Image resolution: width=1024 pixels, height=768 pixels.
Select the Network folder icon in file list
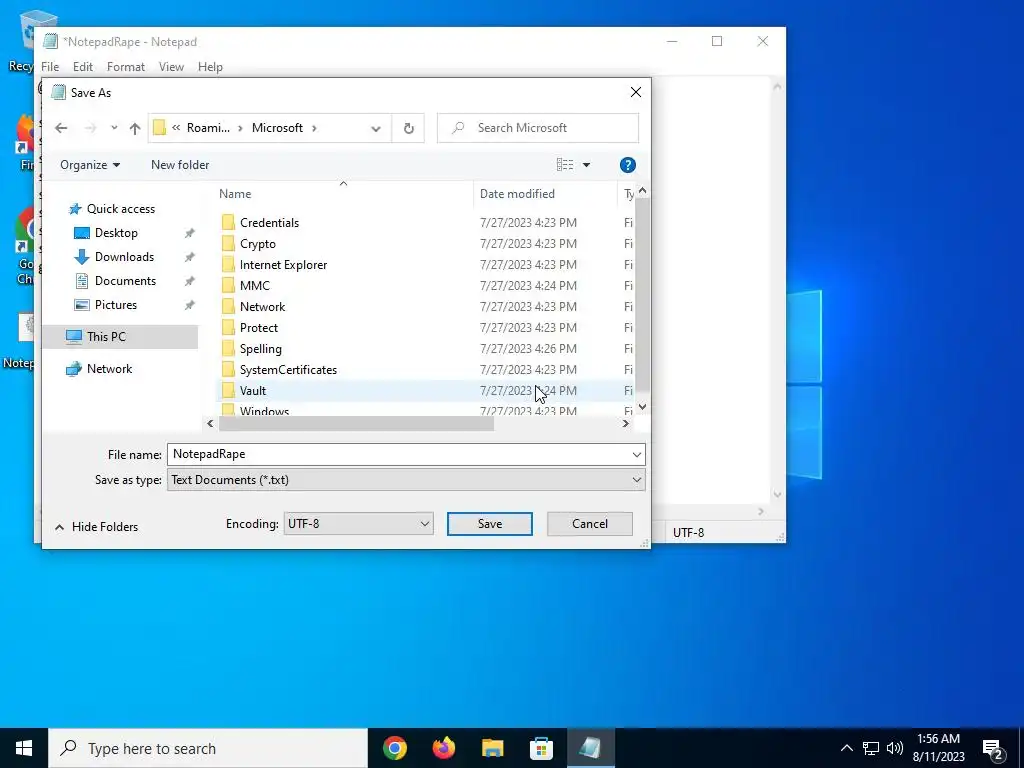(228, 306)
